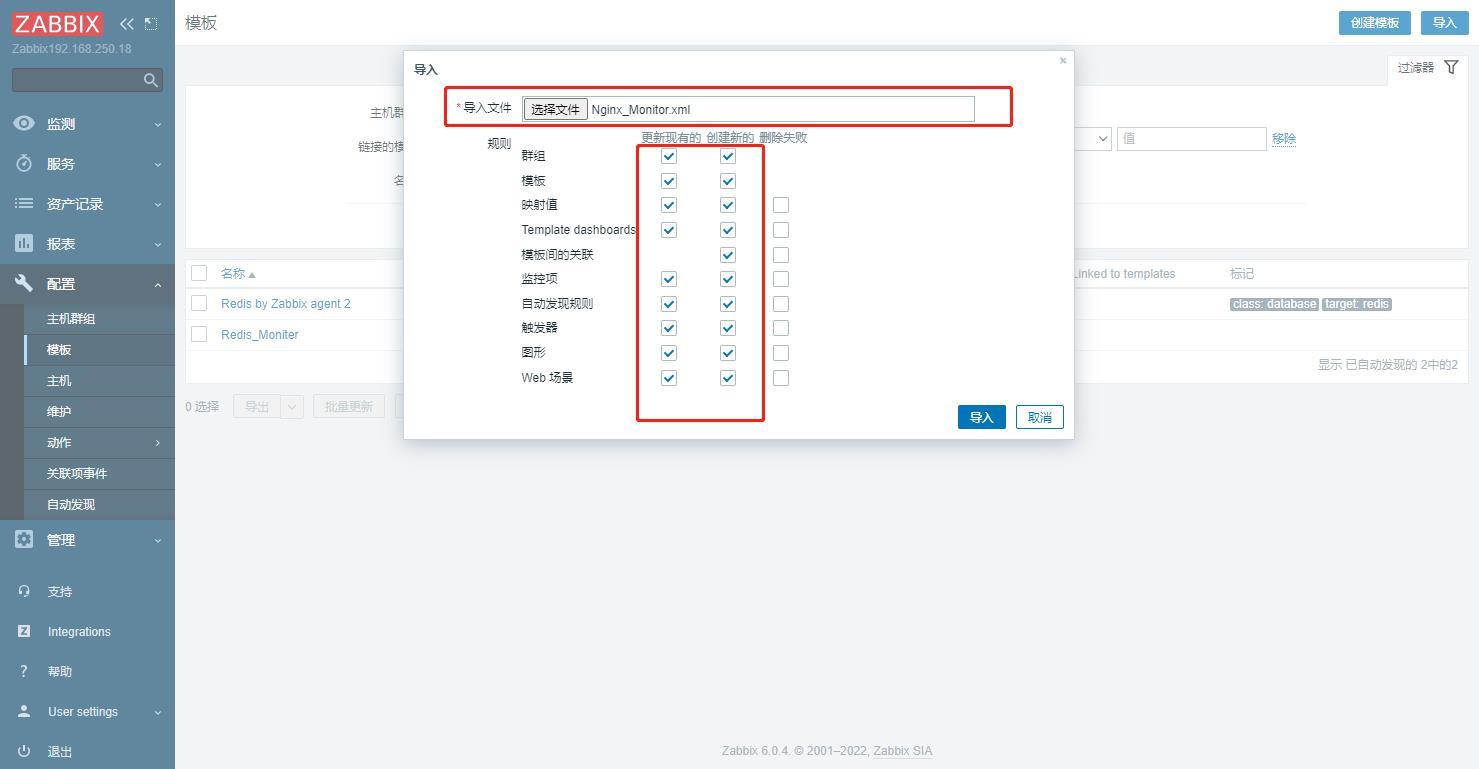This screenshot has width=1479, height=769.
Task: Enable delete missing for 映射值
Action: pyautogui.click(x=781, y=205)
